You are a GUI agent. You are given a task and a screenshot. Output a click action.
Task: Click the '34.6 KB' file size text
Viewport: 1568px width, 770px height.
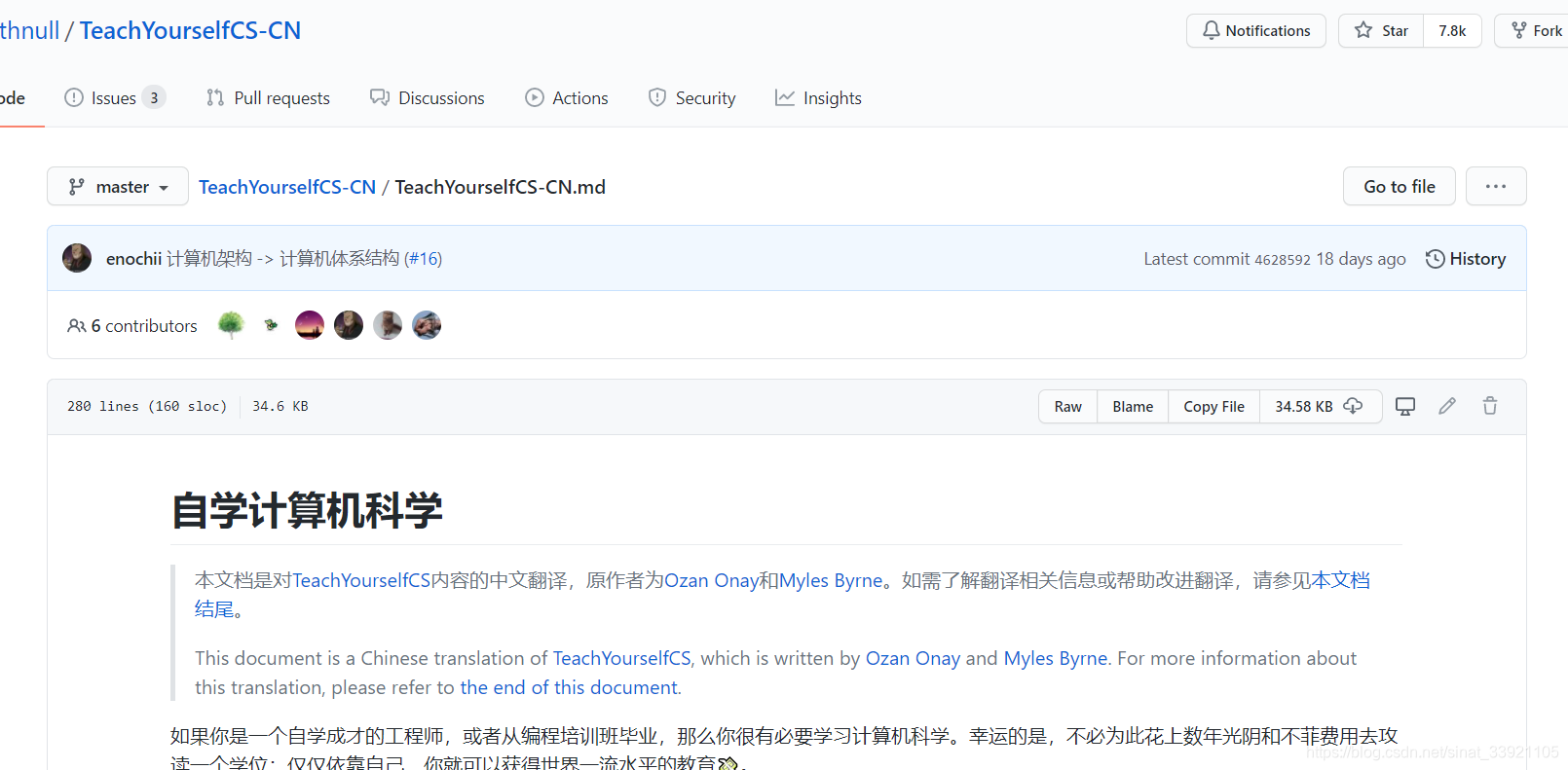point(280,406)
